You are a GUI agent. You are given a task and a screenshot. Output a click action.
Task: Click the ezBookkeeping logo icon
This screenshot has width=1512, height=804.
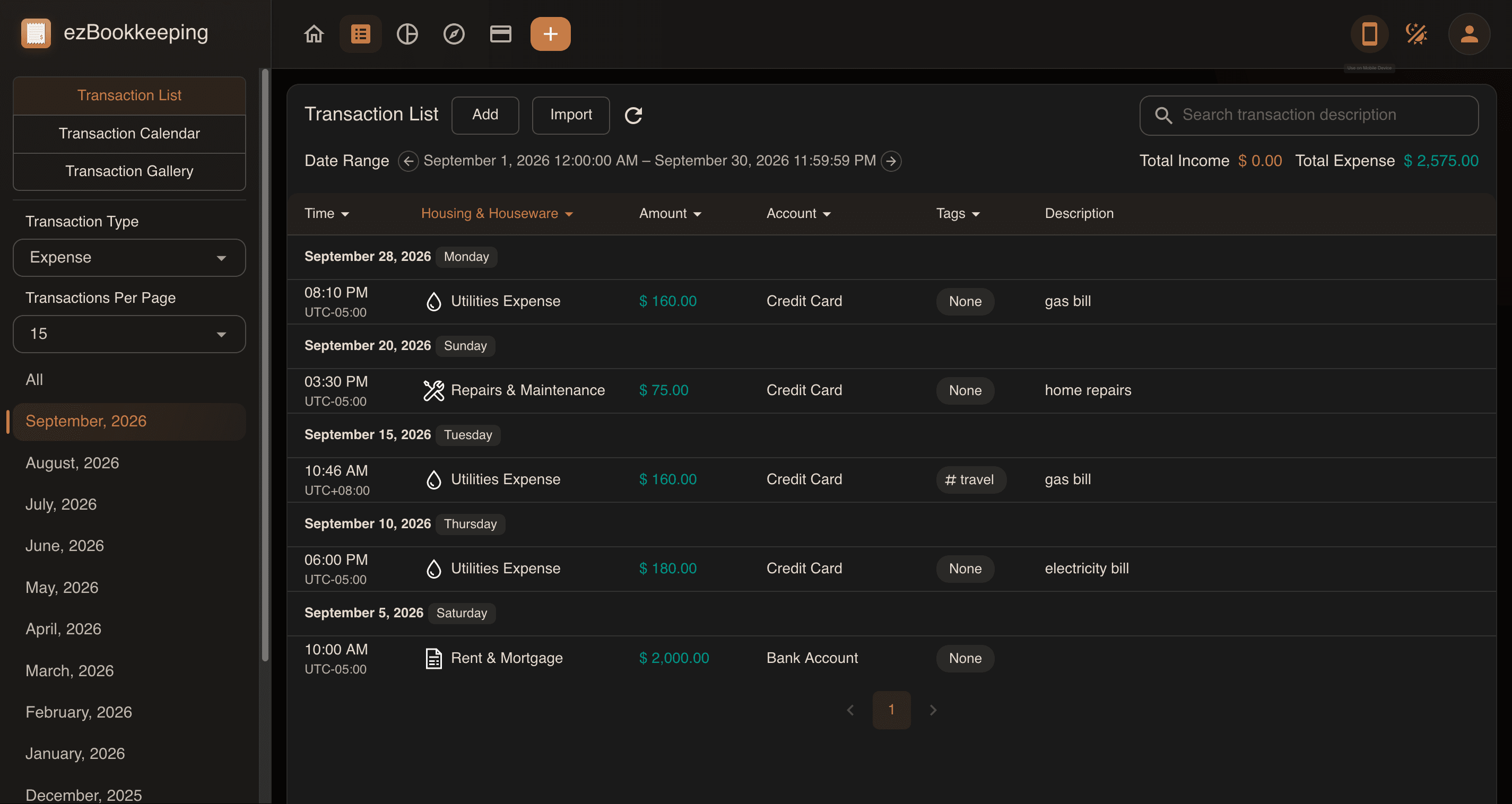tap(36, 33)
